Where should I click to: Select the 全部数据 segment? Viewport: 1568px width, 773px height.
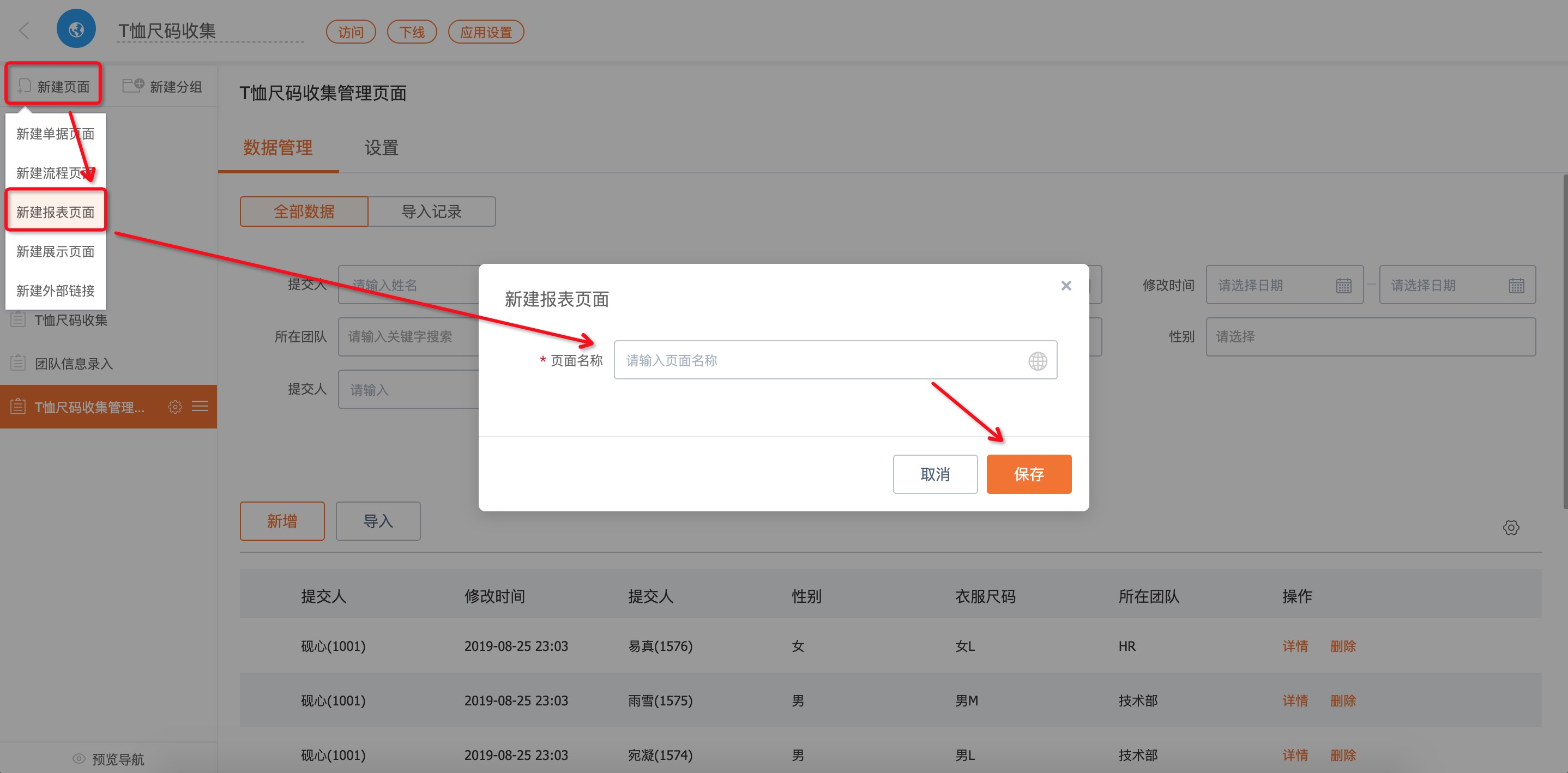(304, 211)
